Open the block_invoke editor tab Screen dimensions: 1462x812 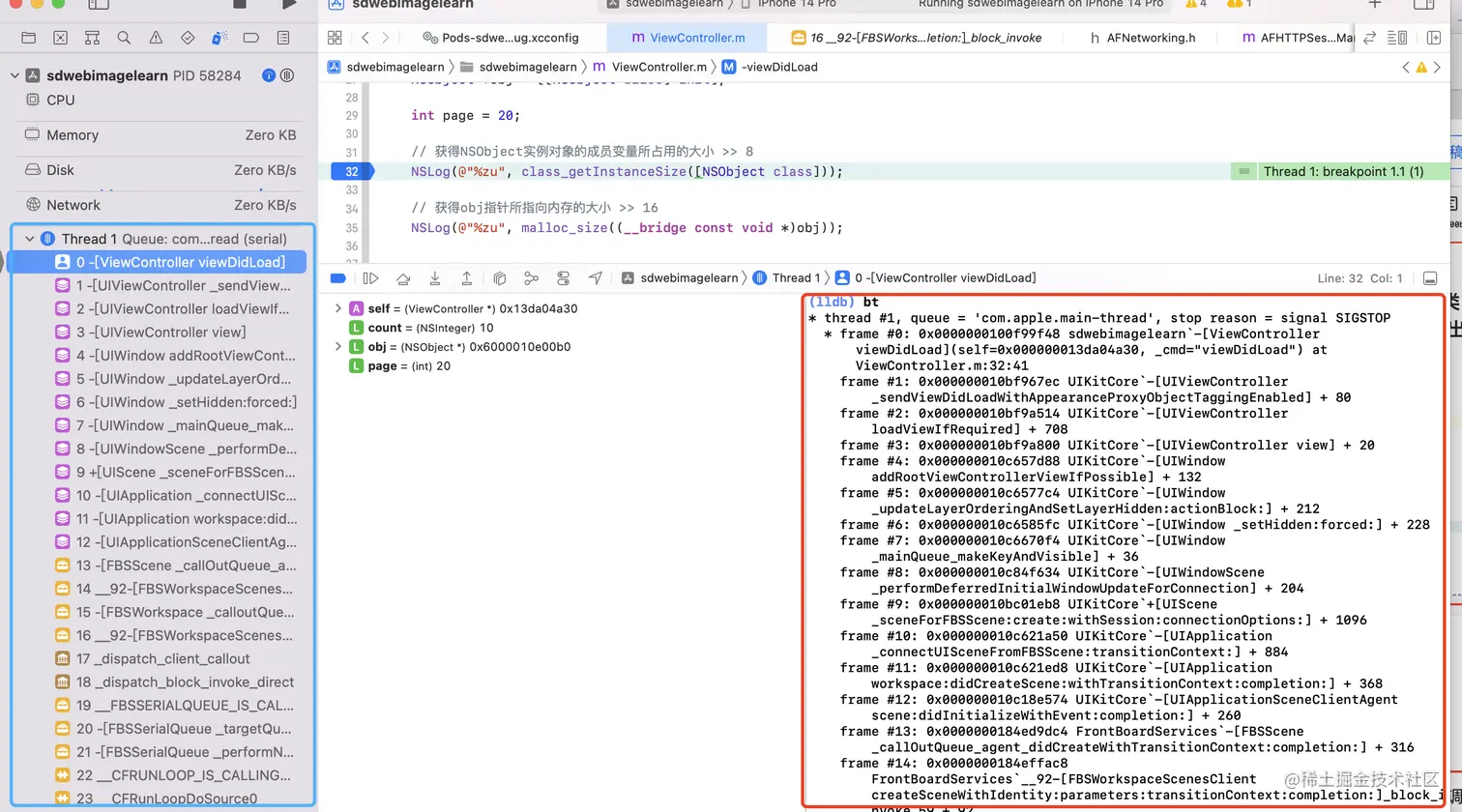(x=919, y=38)
